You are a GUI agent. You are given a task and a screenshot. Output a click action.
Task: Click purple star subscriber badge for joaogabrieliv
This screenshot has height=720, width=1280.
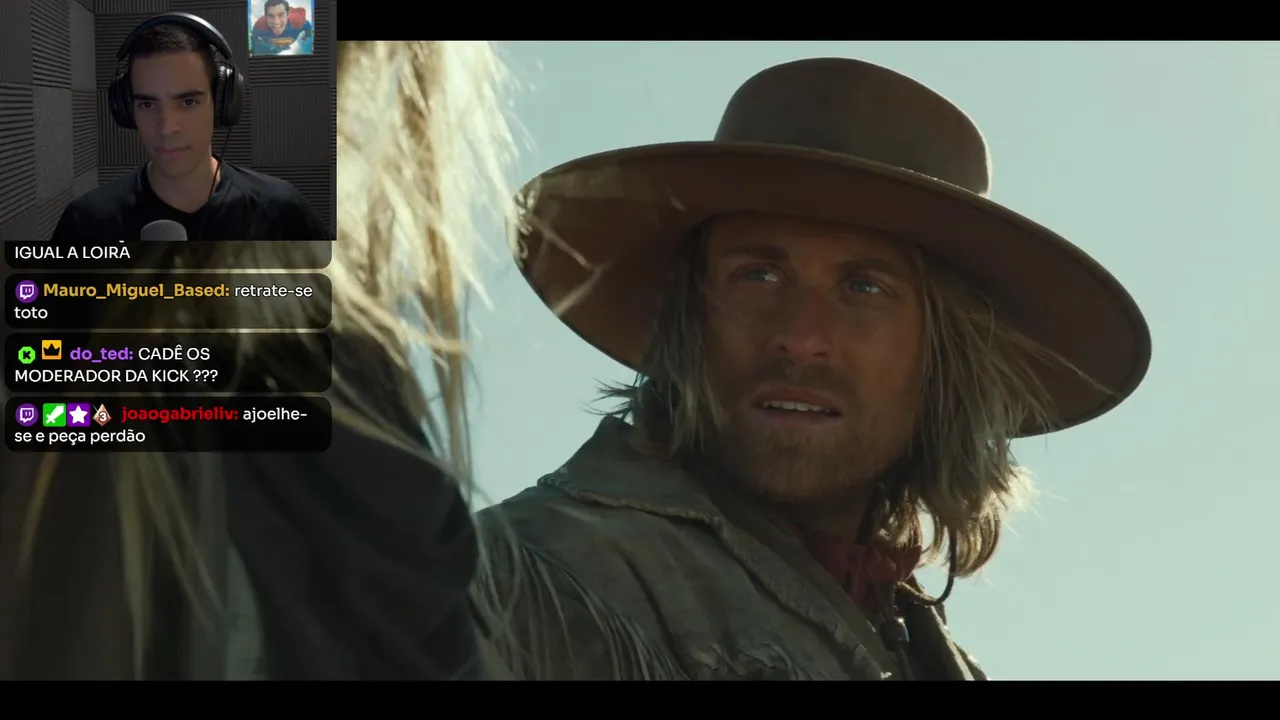coord(78,415)
